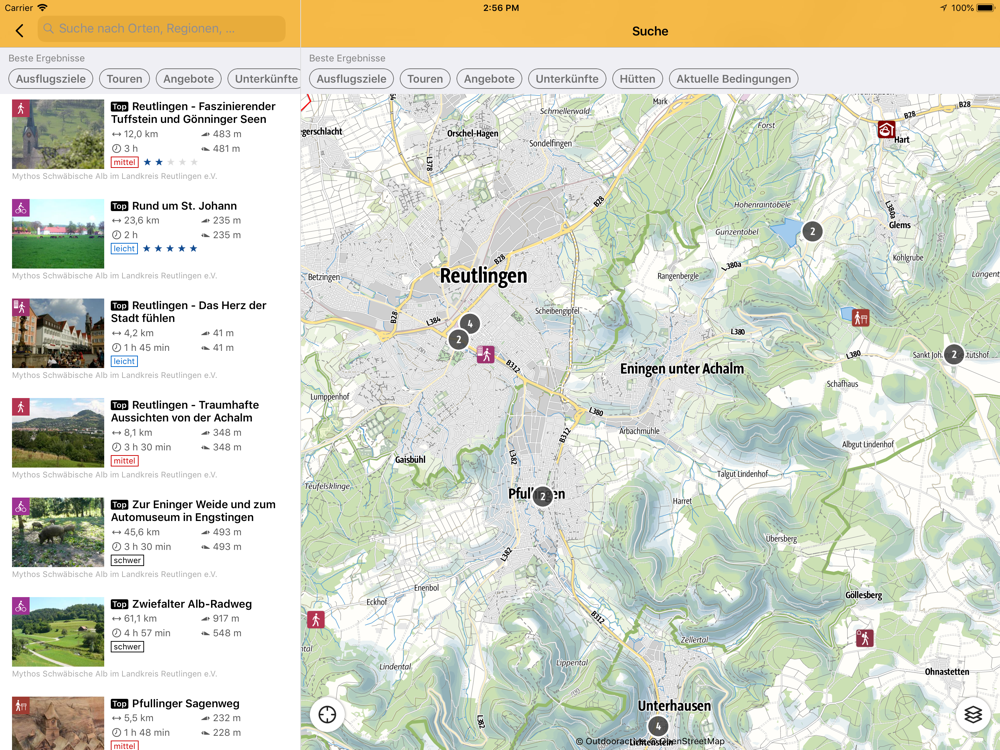Image resolution: width=1000 pixels, height=750 pixels.
Task: Click the Unterhausen town label on the map
Action: point(674,706)
